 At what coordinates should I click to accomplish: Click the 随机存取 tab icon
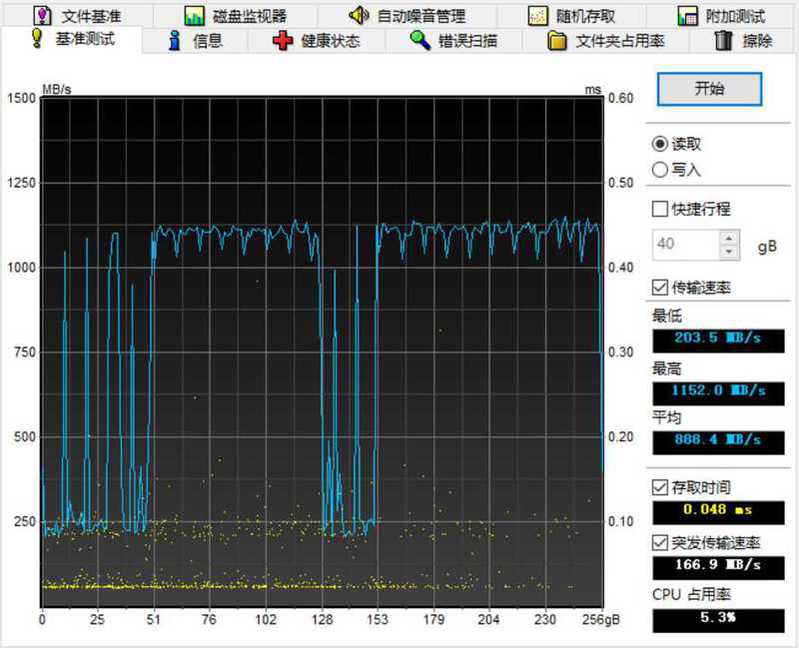(x=537, y=16)
